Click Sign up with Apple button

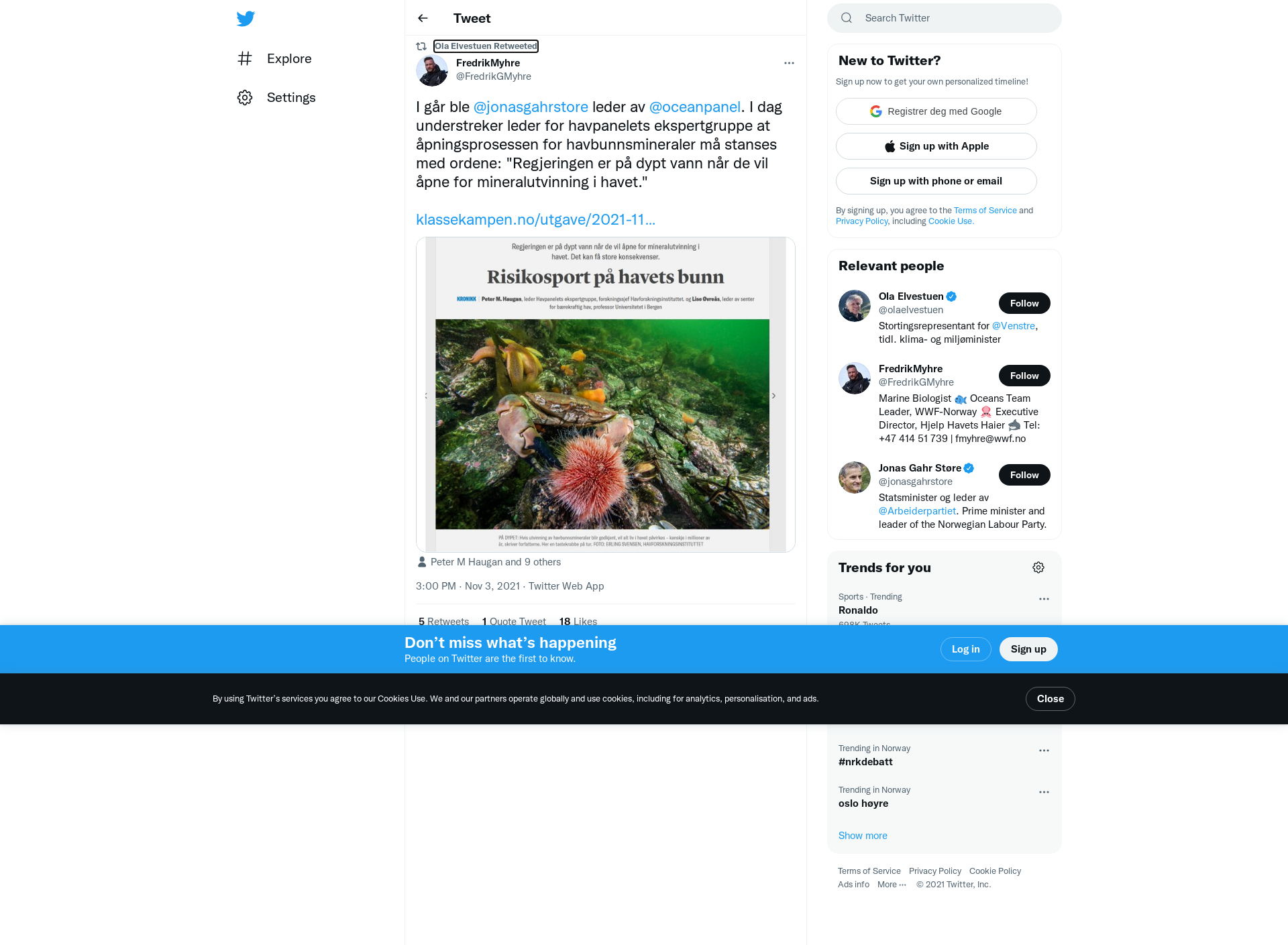(936, 146)
